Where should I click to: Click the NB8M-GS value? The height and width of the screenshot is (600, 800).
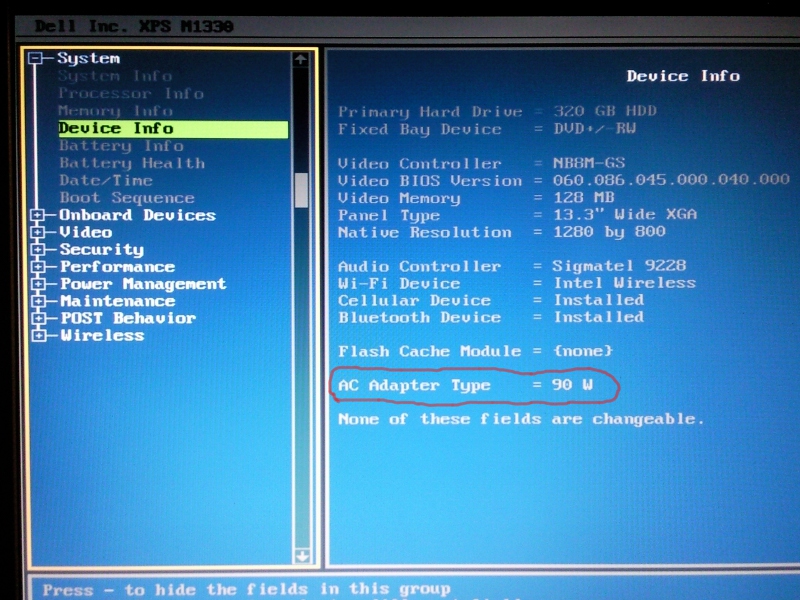(589, 163)
